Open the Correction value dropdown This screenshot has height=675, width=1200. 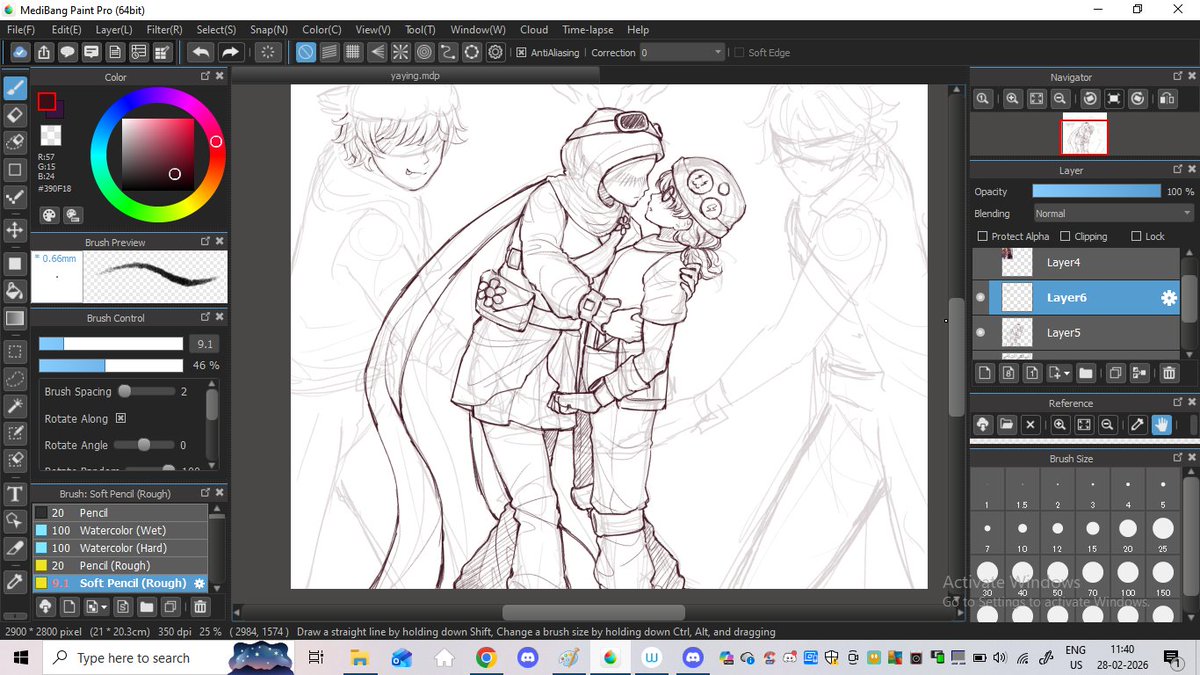pyautogui.click(x=682, y=53)
